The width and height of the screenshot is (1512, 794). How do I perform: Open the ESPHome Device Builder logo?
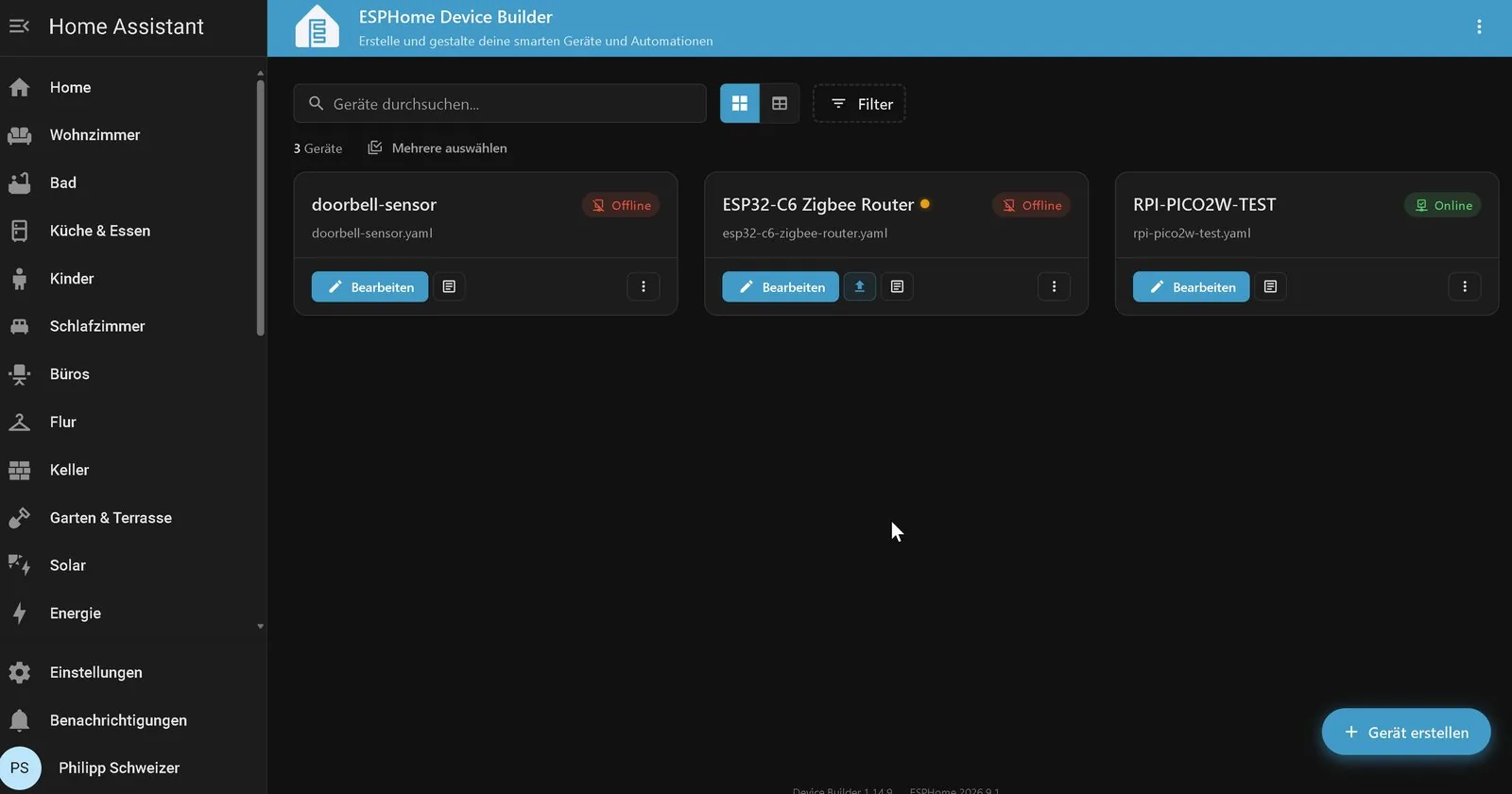click(317, 27)
